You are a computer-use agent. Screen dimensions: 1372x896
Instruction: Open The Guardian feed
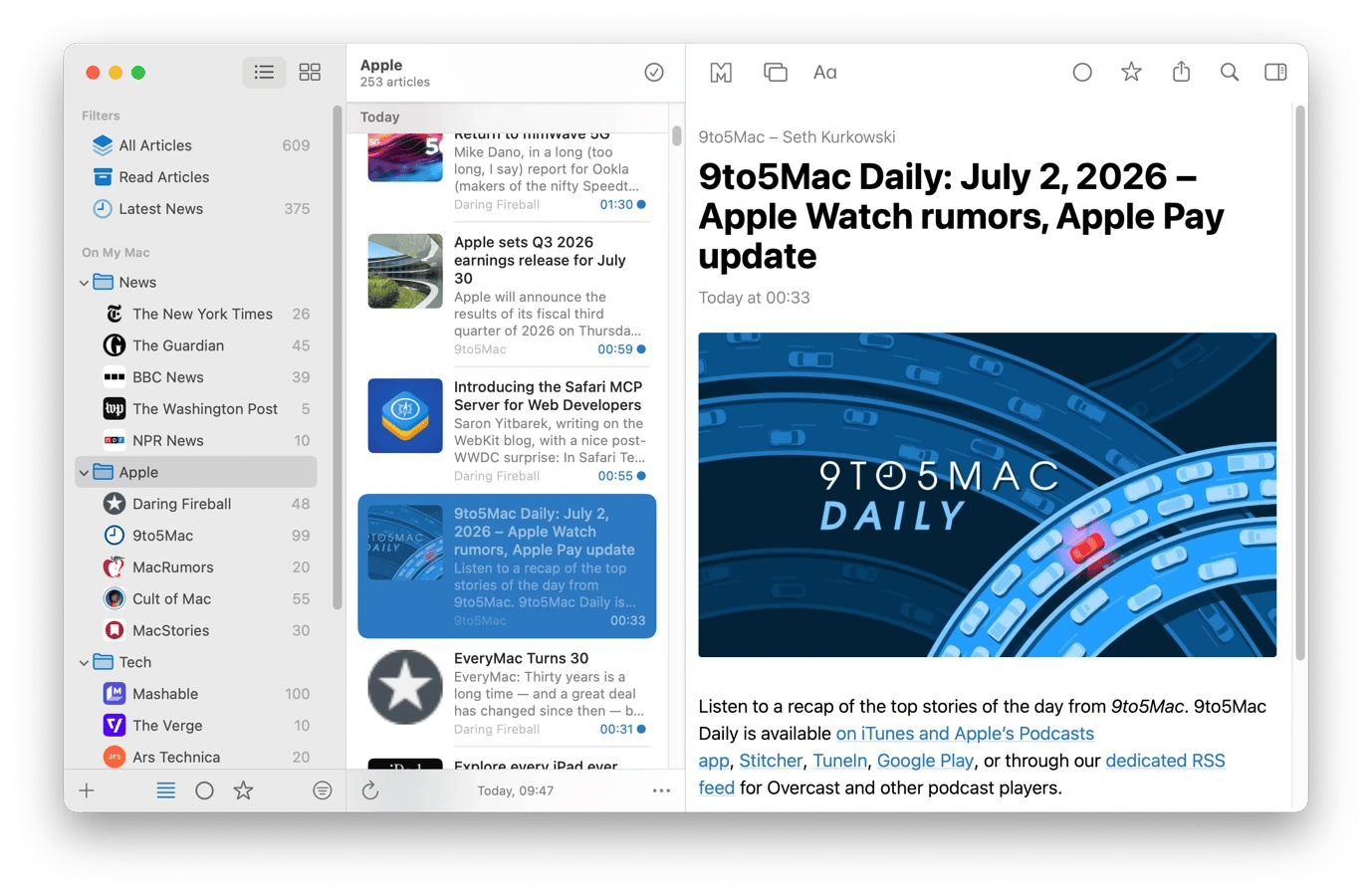click(196, 345)
